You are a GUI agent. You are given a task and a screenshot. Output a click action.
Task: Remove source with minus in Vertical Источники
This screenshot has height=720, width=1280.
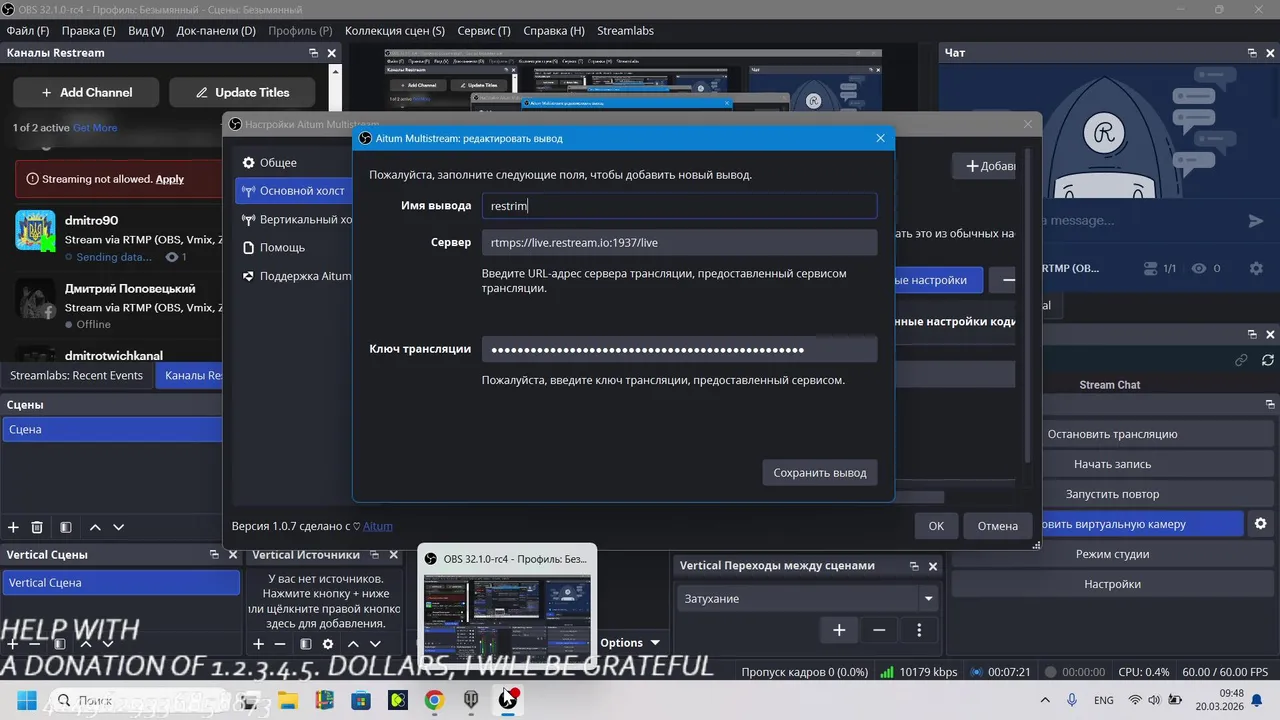coord(280,644)
